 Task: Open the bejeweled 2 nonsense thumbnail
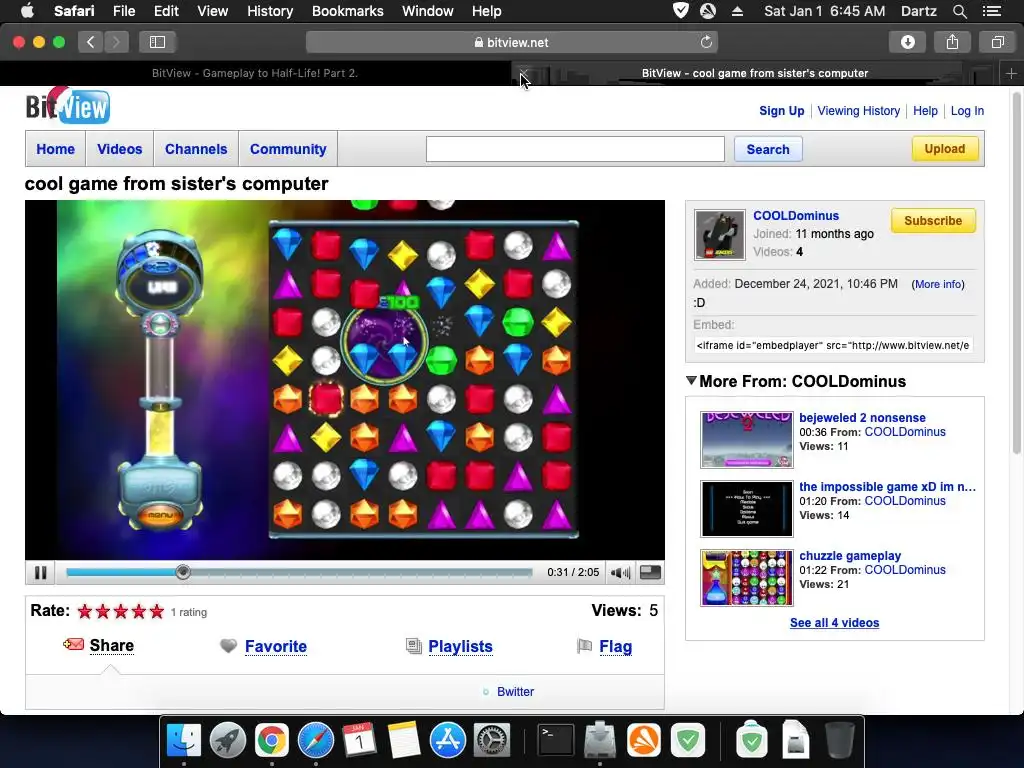click(x=746, y=440)
